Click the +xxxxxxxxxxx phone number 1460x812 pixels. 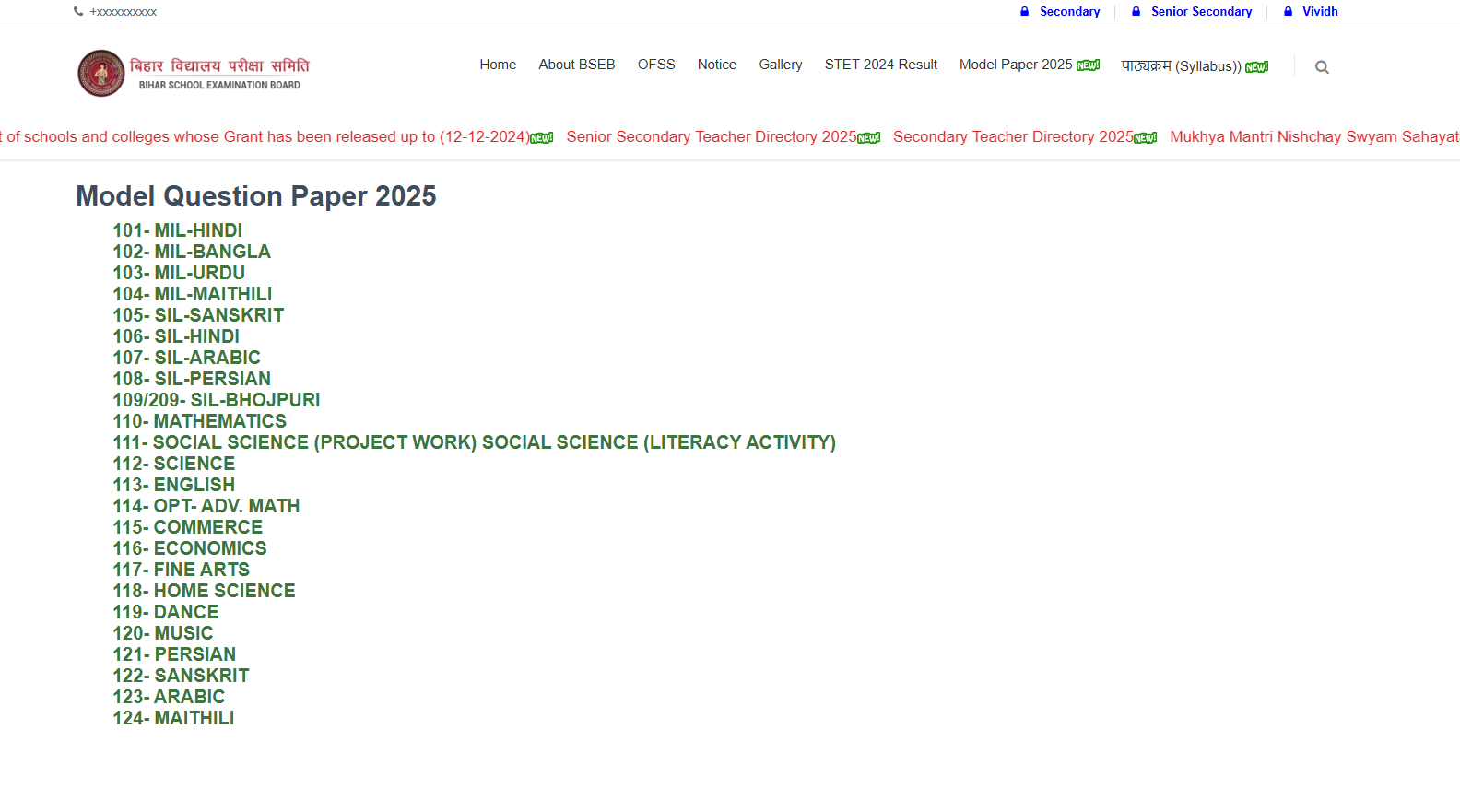click(x=124, y=12)
